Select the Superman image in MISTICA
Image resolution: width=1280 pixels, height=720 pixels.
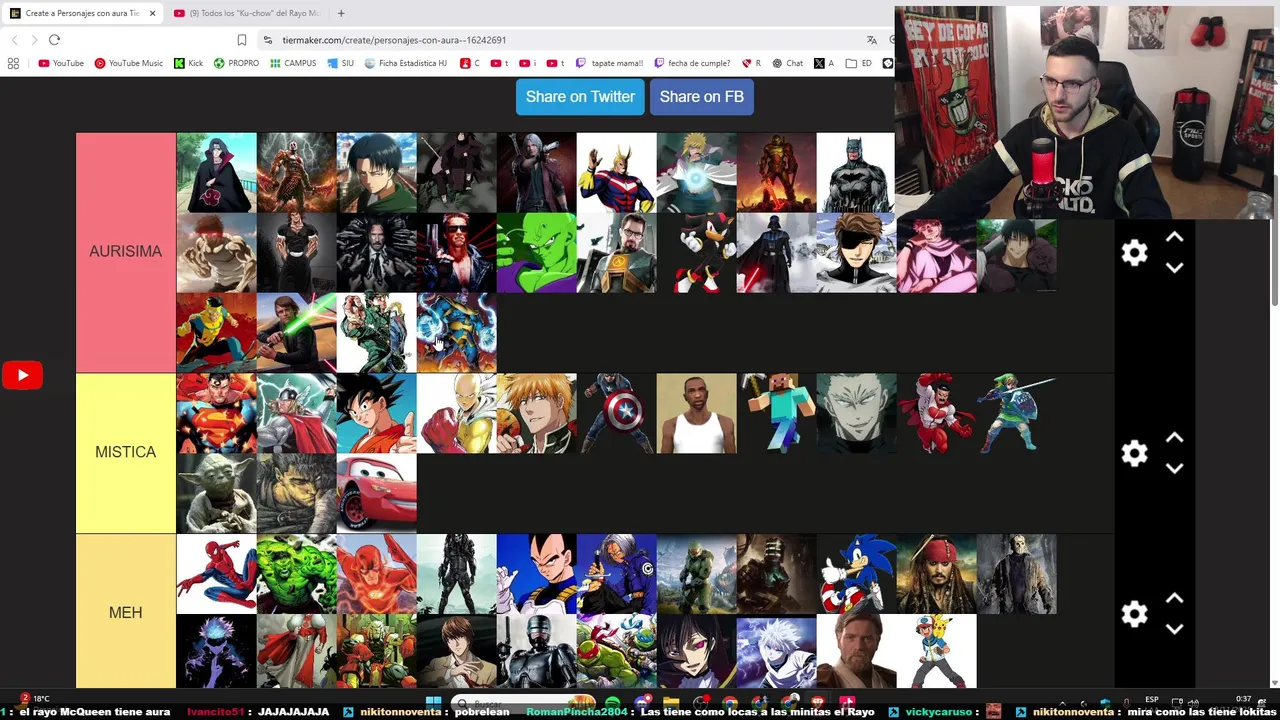(216, 413)
